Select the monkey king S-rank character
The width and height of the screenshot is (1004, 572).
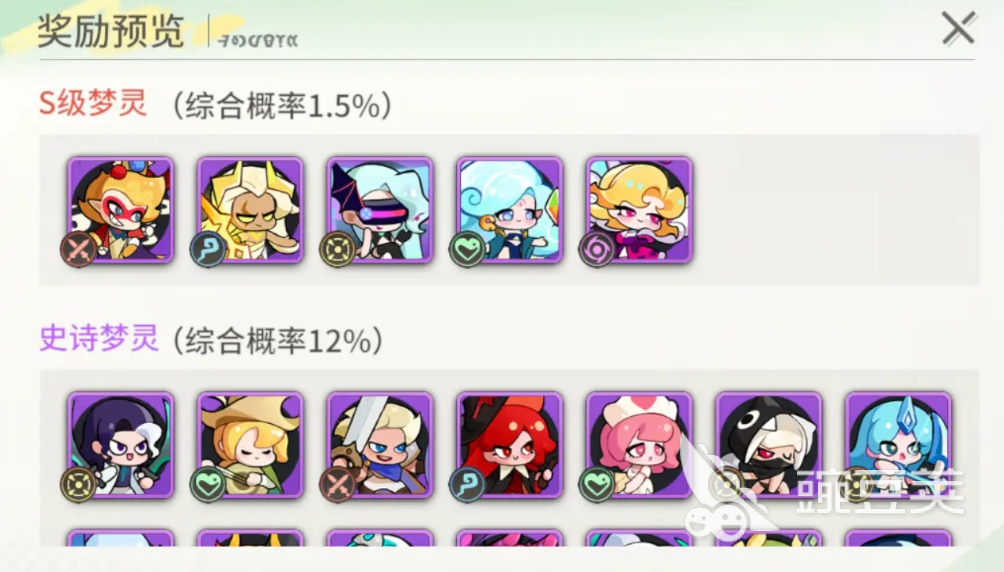(x=120, y=209)
